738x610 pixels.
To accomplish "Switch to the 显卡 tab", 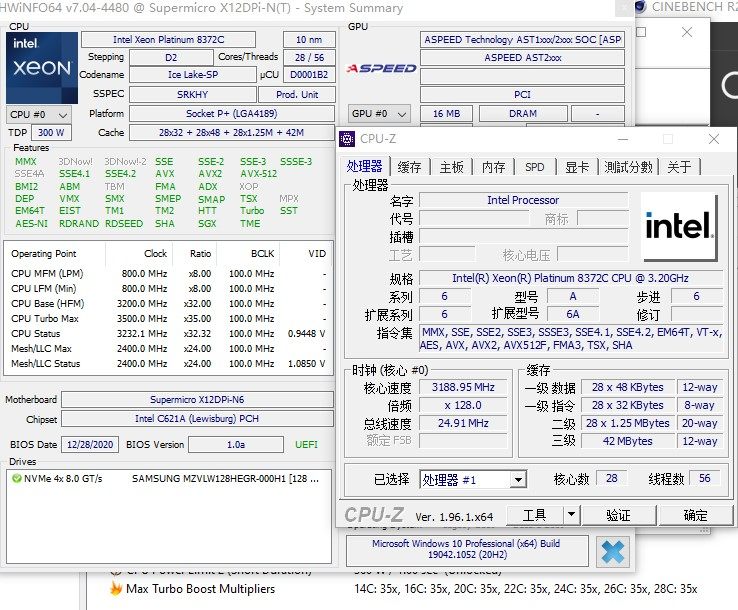I will tap(577, 167).
